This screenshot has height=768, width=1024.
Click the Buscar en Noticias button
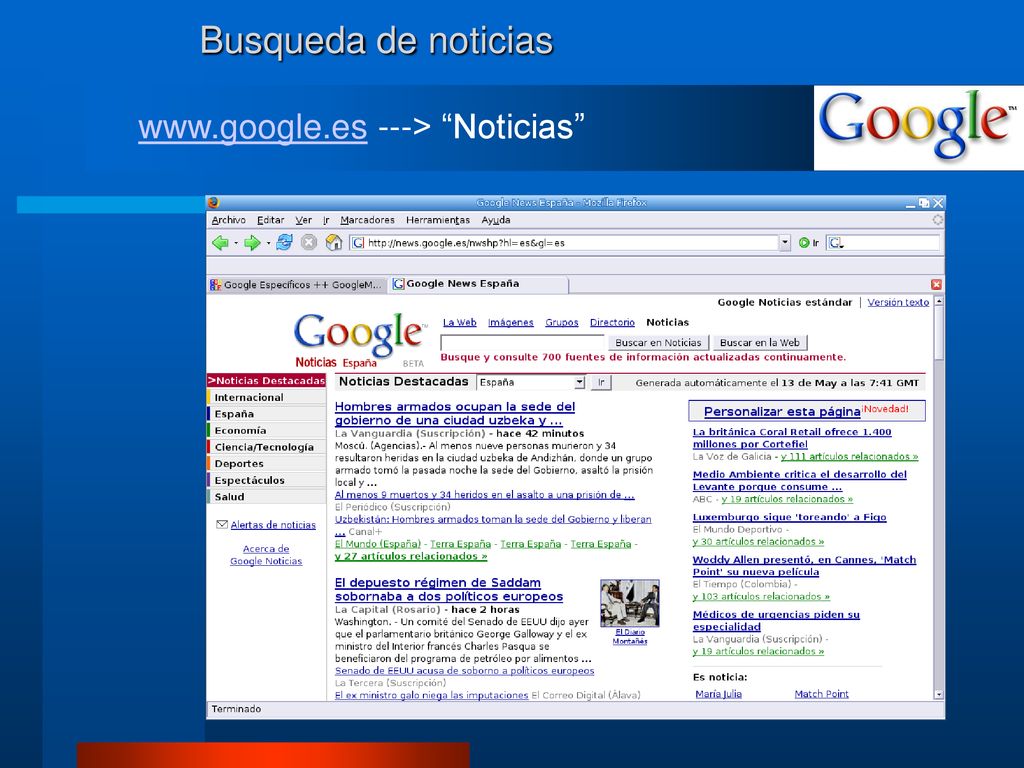point(658,342)
